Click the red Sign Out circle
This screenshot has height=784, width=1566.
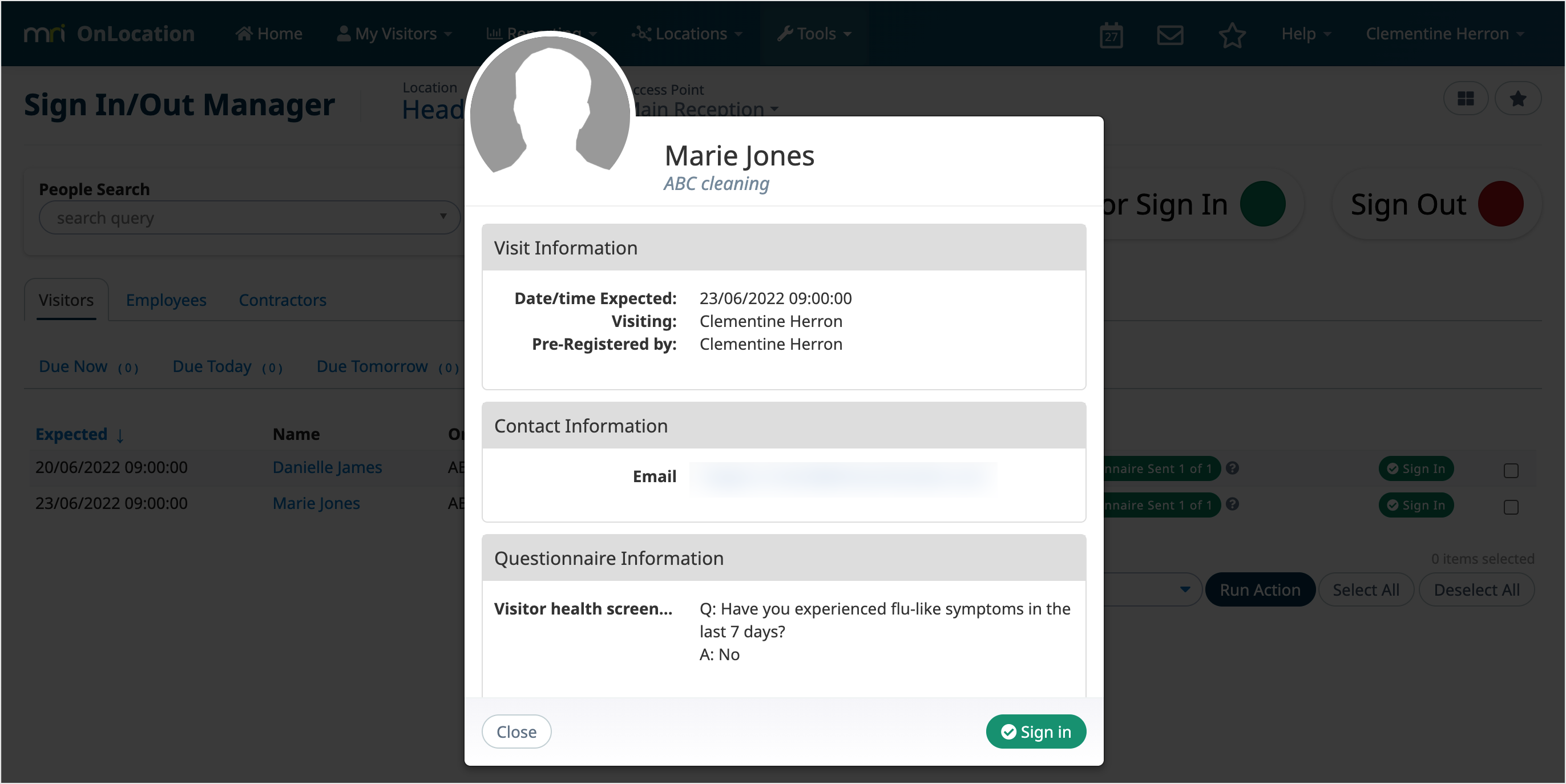point(1500,204)
